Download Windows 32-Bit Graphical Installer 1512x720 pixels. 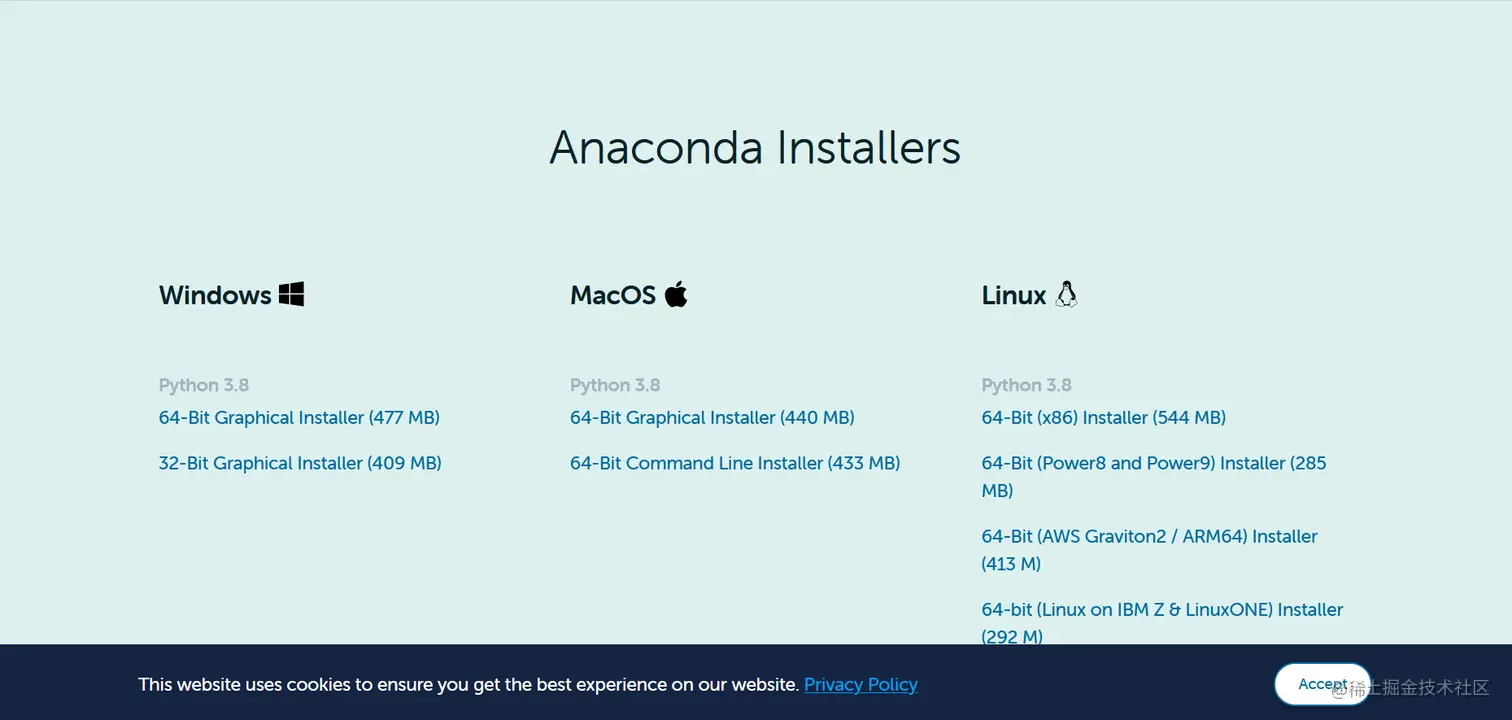pyautogui.click(x=300, y=463)
